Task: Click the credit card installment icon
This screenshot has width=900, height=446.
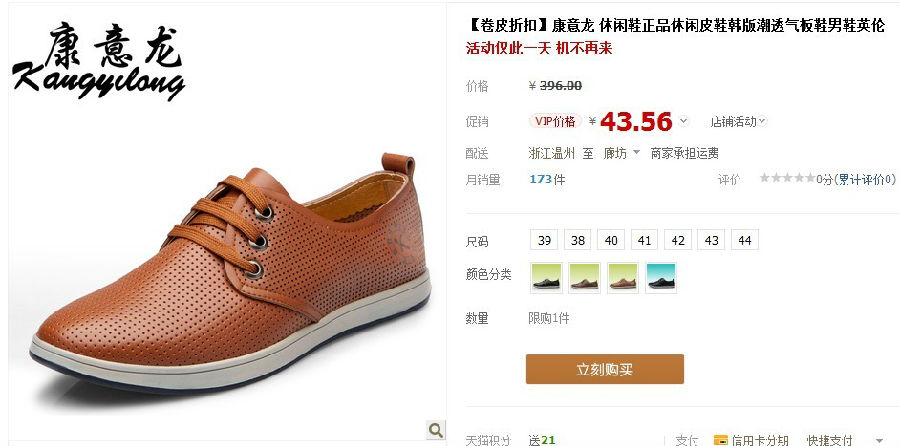Action: (x=720, y=440)
